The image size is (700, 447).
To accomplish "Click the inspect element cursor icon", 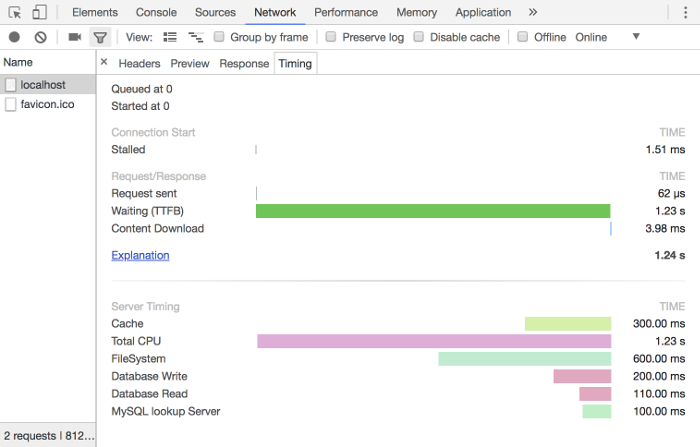I will 15,13.
